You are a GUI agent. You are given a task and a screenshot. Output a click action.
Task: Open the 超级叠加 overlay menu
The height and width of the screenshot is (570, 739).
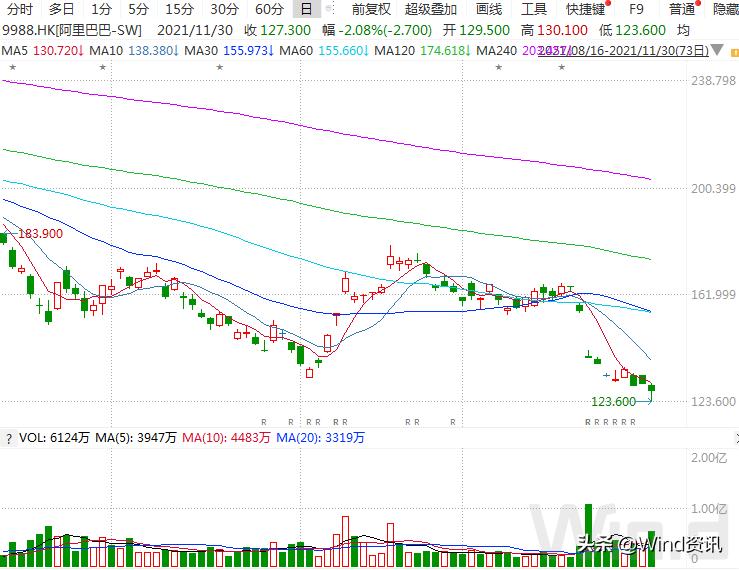(x=430, y=9)
